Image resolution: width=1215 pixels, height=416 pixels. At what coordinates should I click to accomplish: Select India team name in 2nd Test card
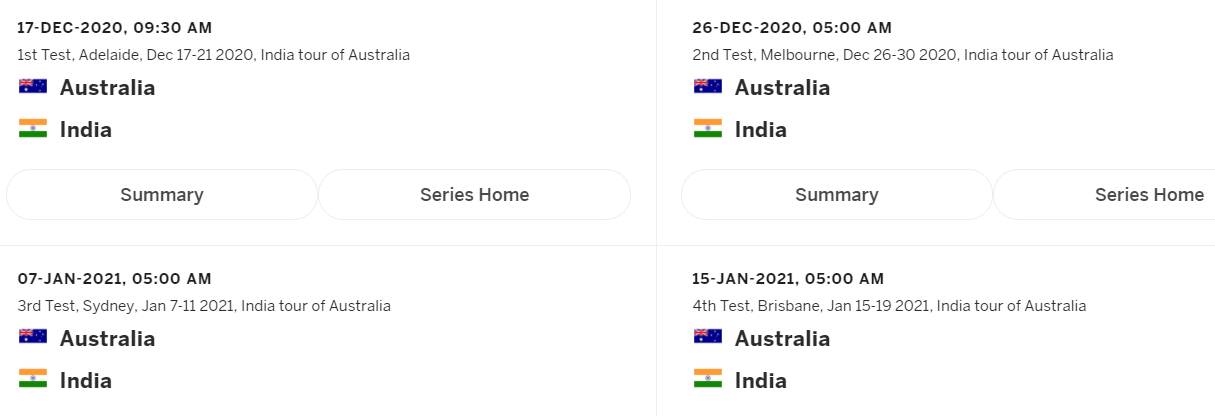coord(761,129)
